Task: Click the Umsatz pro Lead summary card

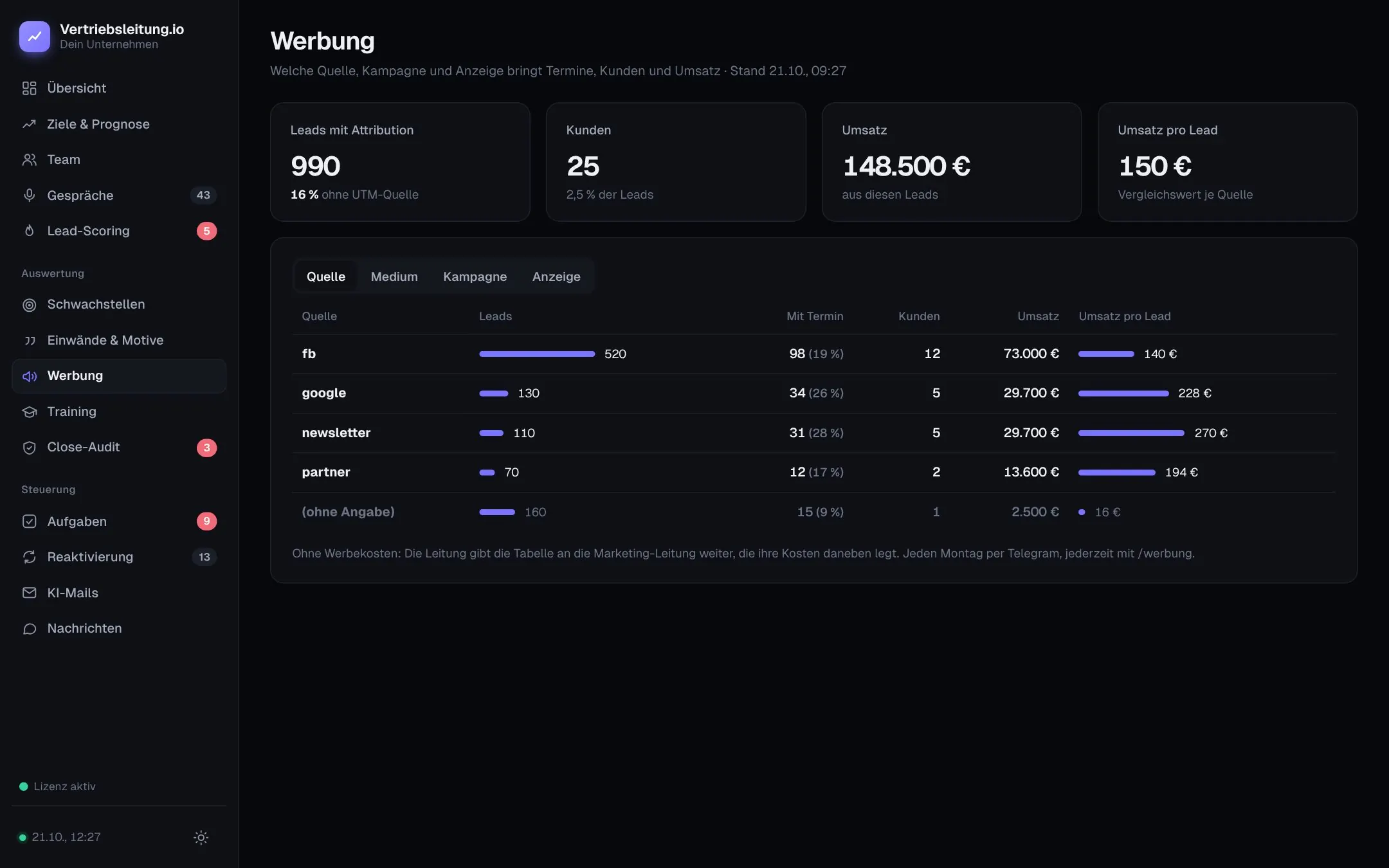Action: (1228, 162)
